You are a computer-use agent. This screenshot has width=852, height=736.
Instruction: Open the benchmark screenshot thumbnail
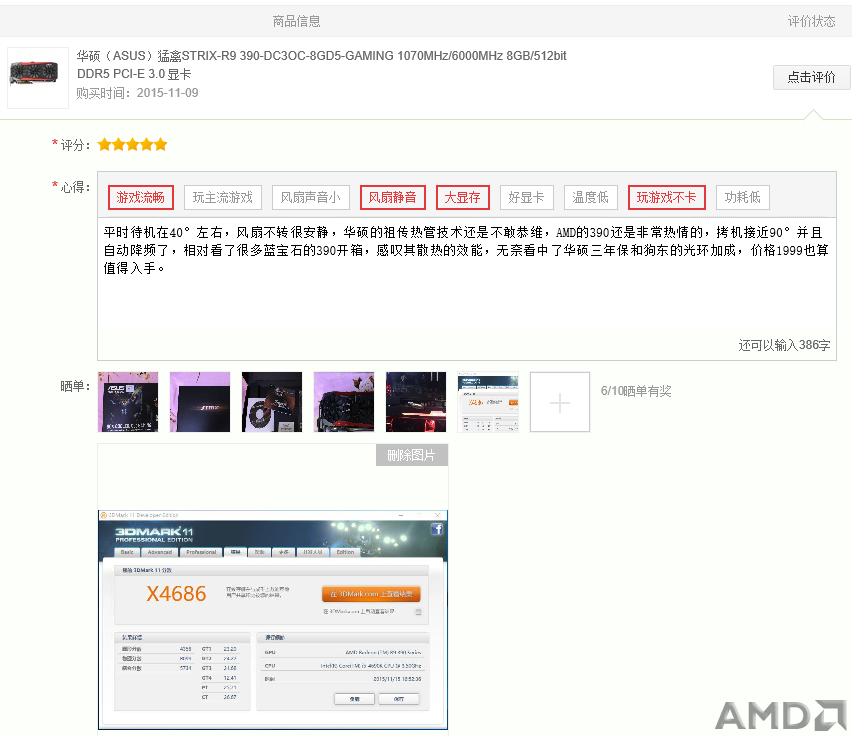[x=488, y=402]
